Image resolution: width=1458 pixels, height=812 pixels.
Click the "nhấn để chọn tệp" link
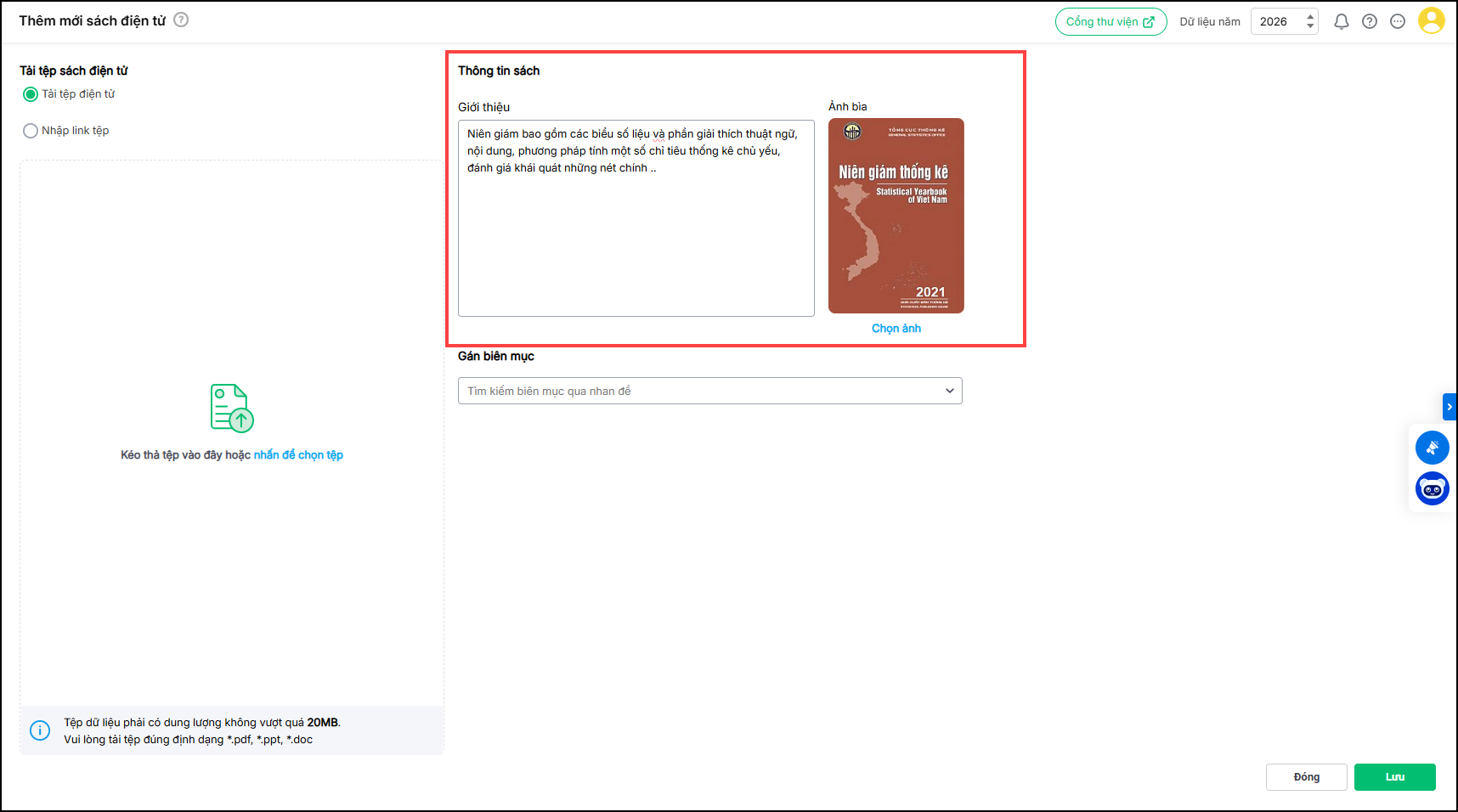tap(298, 455)
